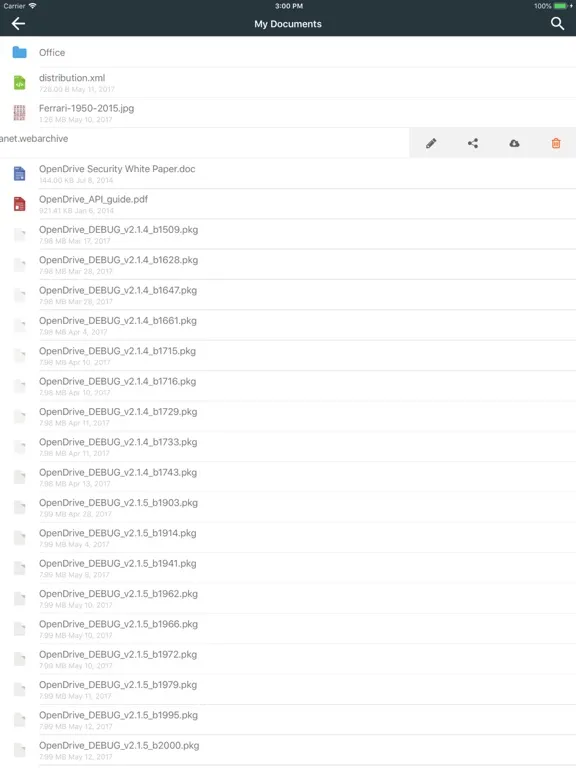Viewport: 576px width, 768px height.
Task: Click file icon beside b1661.pkg
Action: [20, 326]
